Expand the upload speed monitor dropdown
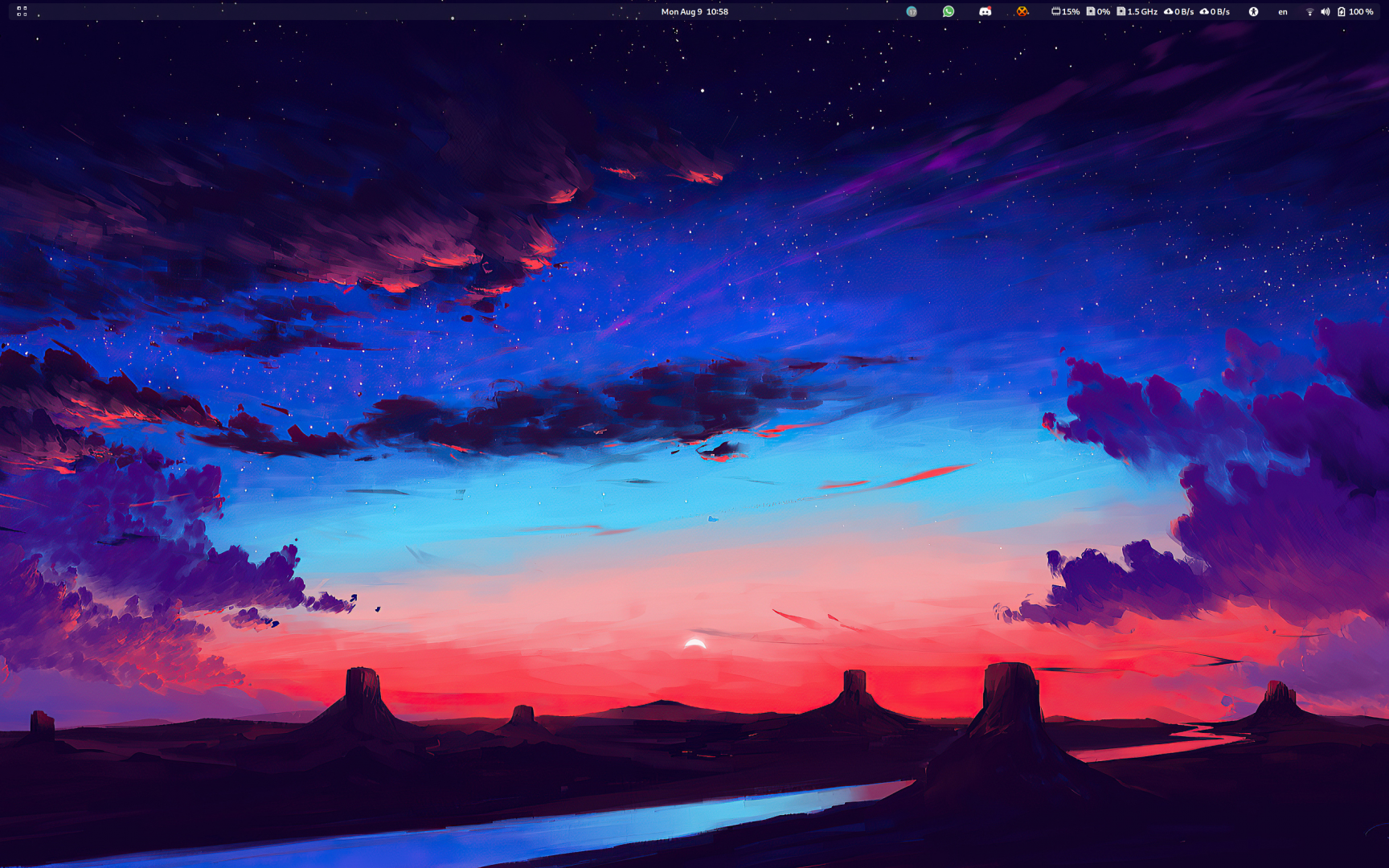Screen dimensions: 1389x868 tap(1214, 11)
